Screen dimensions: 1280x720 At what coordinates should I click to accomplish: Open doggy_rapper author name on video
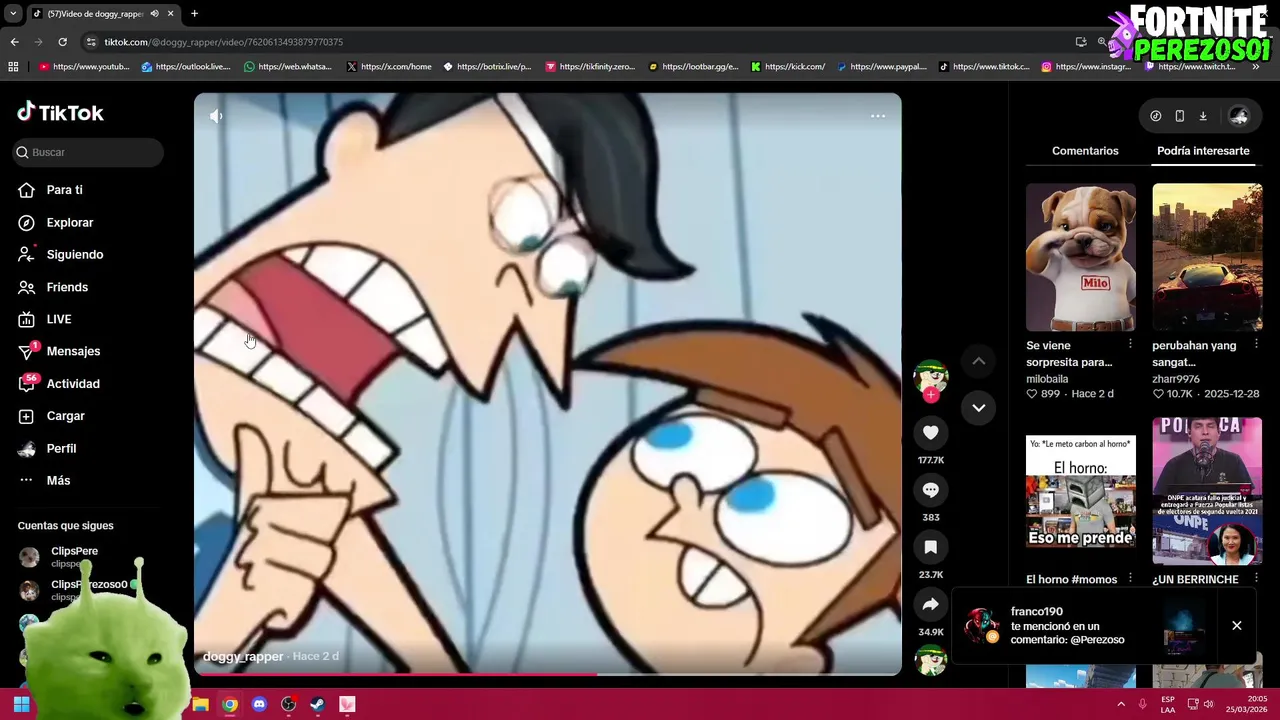tap(243, 656)
